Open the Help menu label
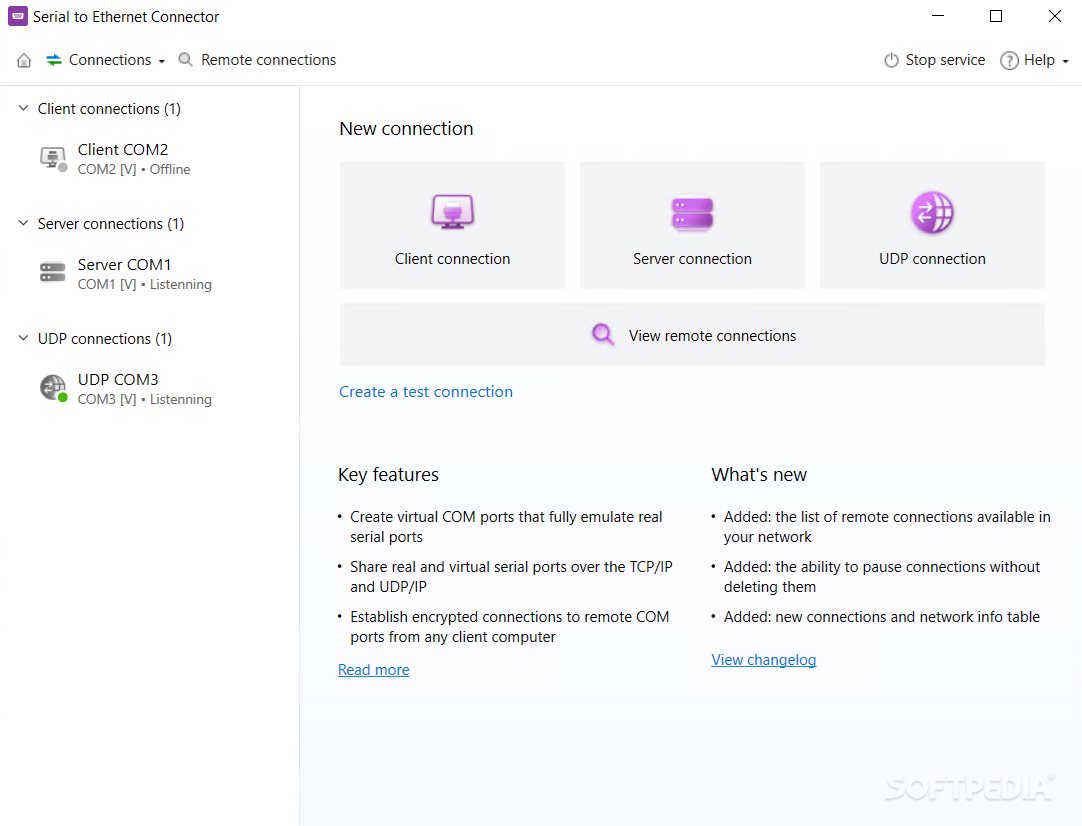The width and height of the screenshot is (1082, 826). [1039, 60]
